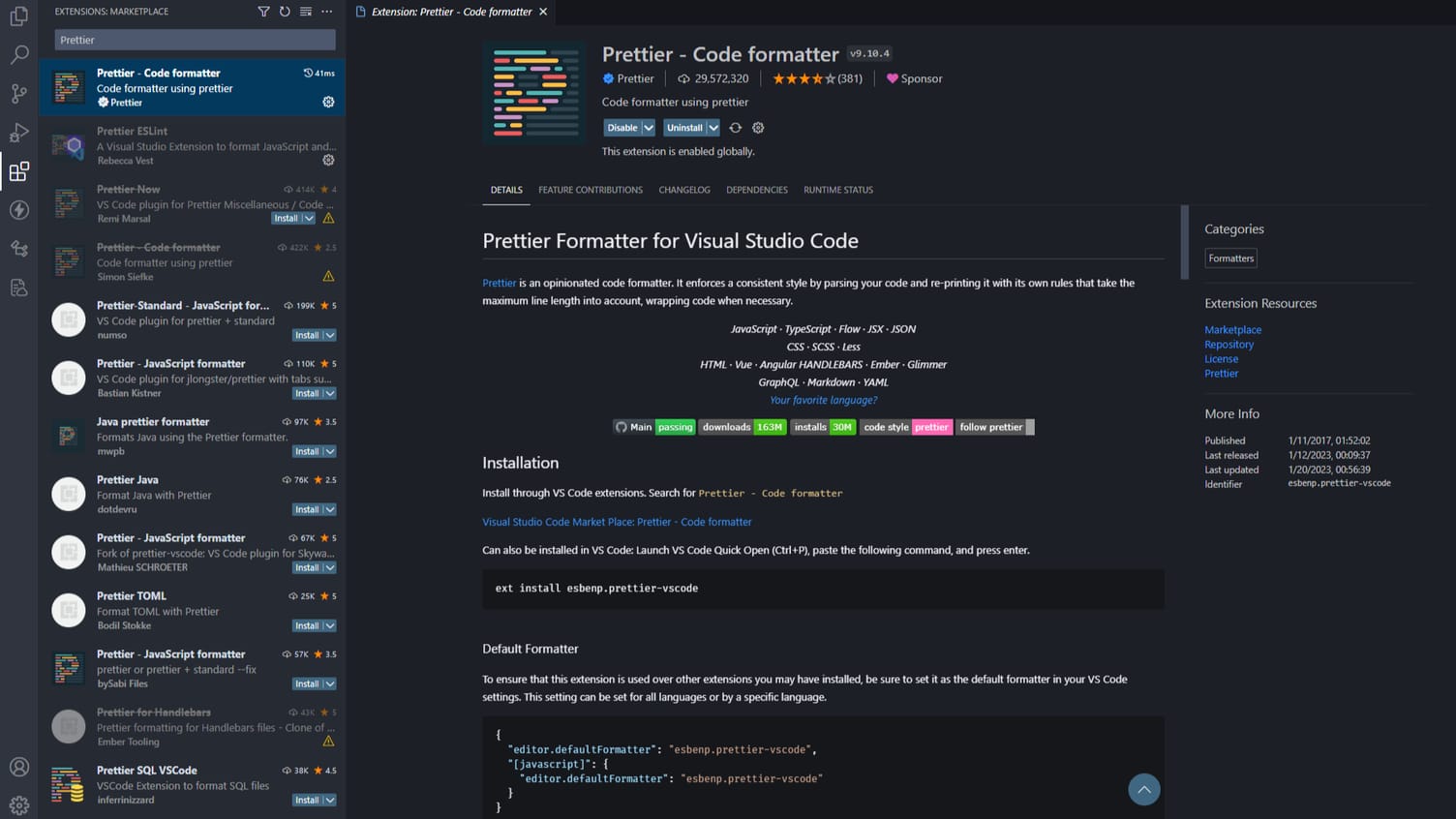Expand the Disable dropdown arrow
This screenshot has width=1456, height=819.
(649, 128)
